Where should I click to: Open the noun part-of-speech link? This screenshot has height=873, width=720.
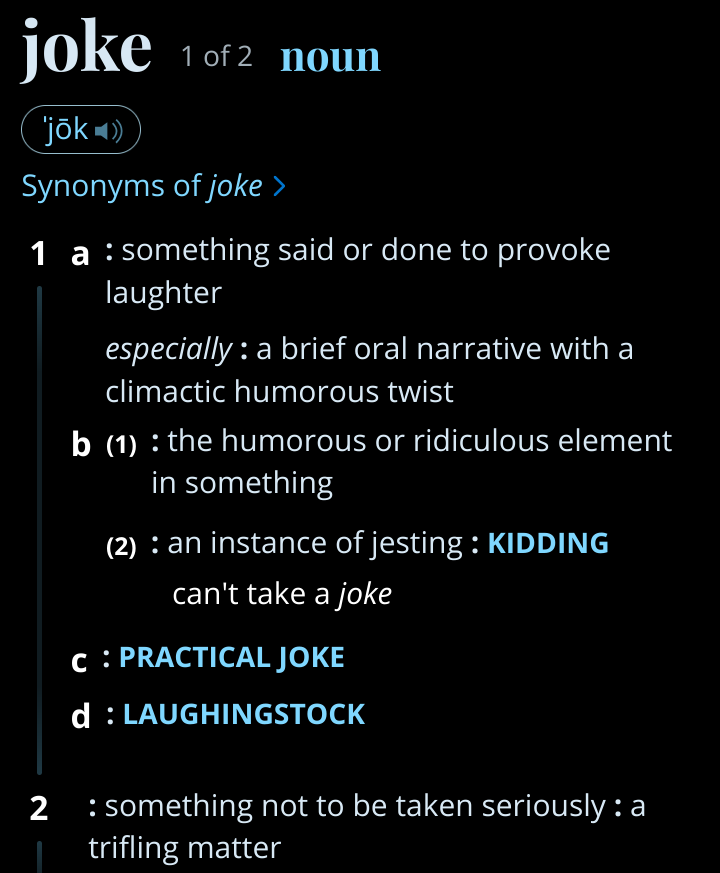tap(330, 57)
